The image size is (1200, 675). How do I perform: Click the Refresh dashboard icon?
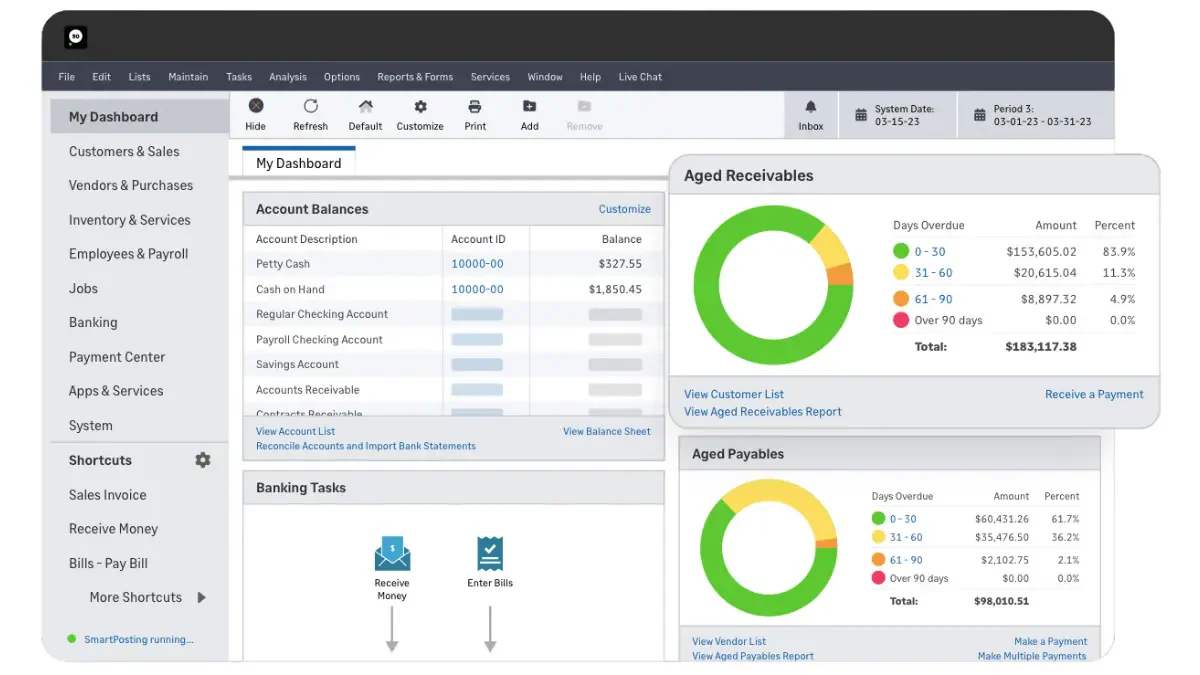point(311,106)
